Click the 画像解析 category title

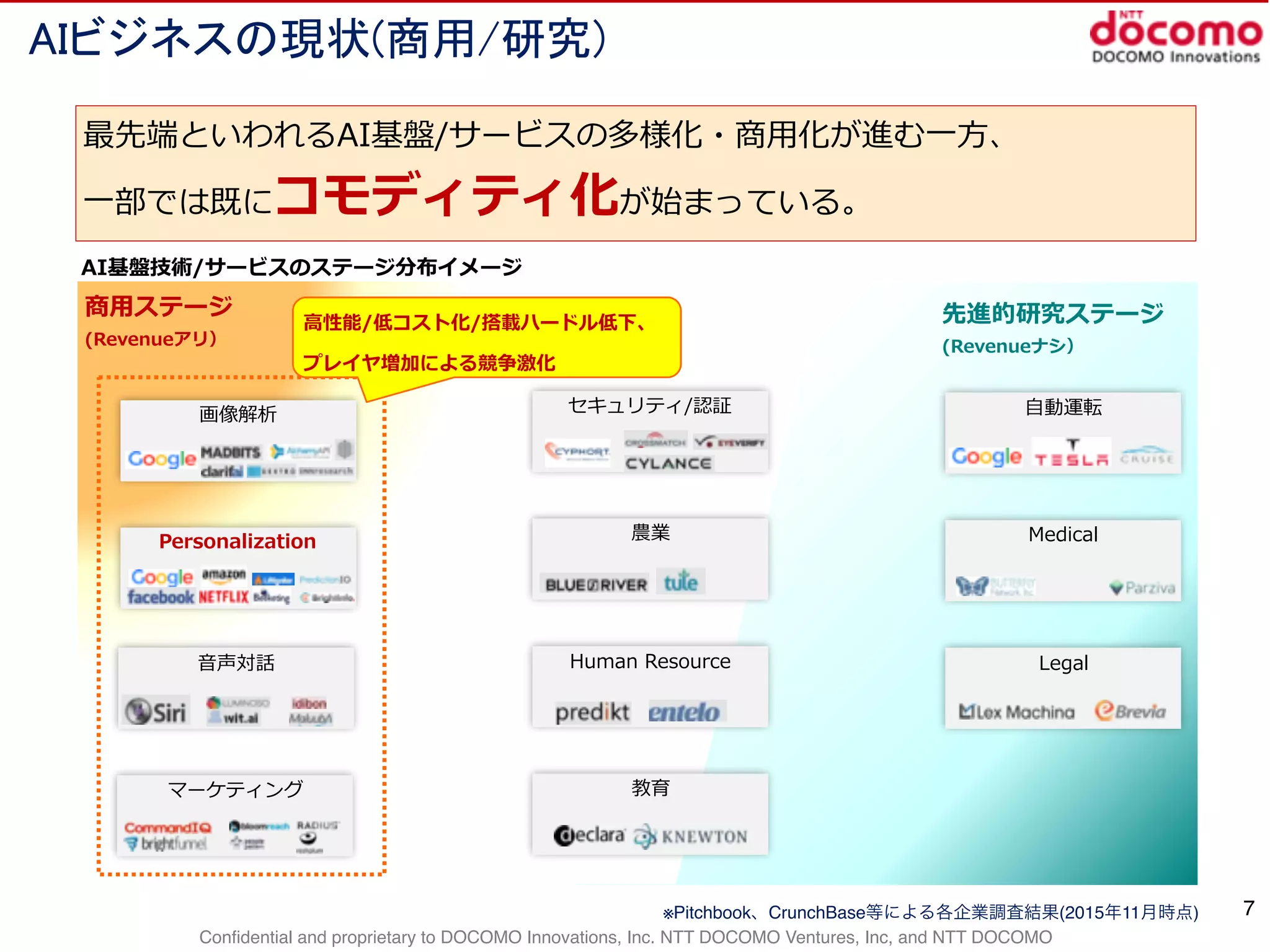click(238, 414)
